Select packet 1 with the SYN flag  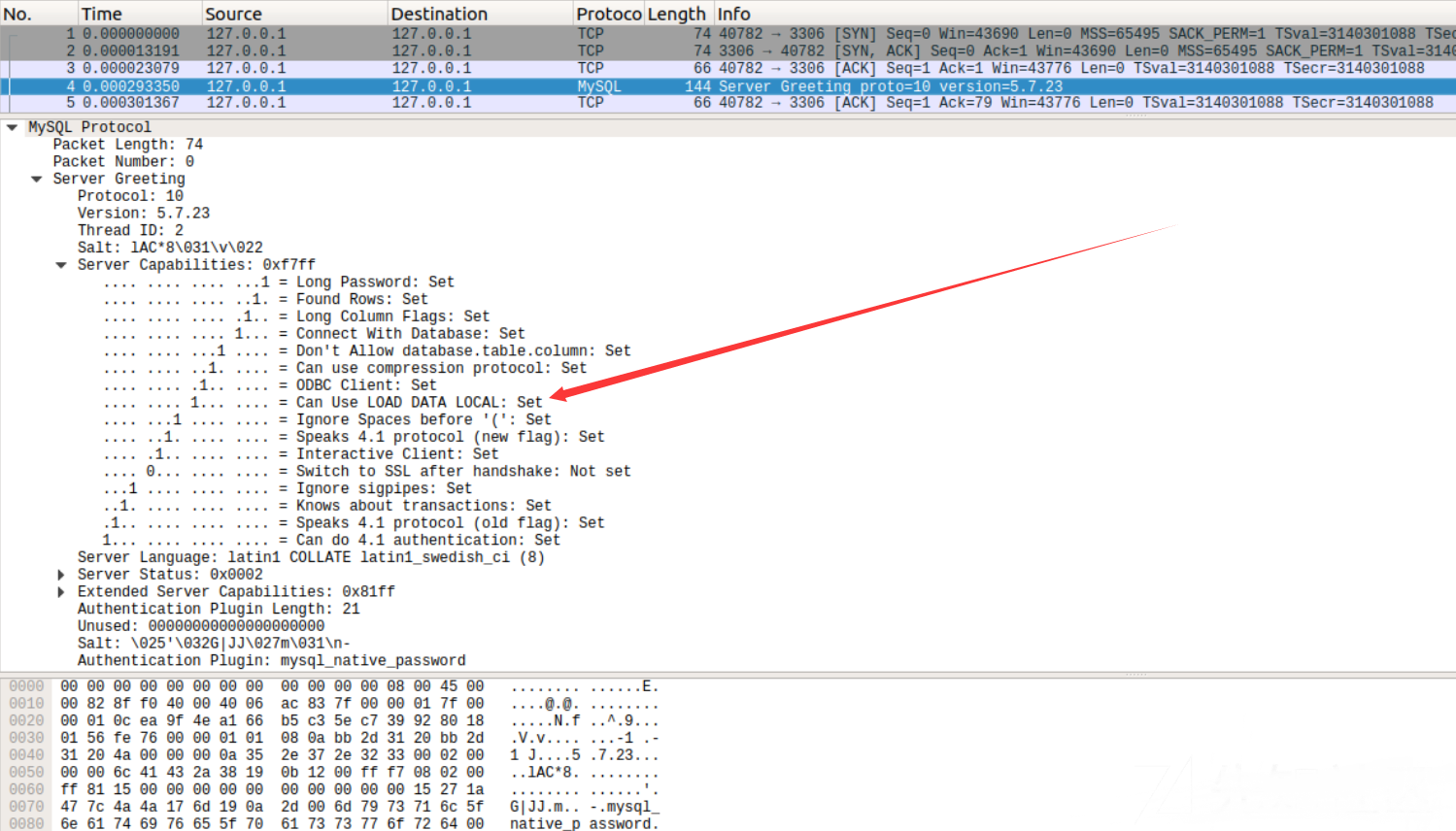[x=728, y=34]
